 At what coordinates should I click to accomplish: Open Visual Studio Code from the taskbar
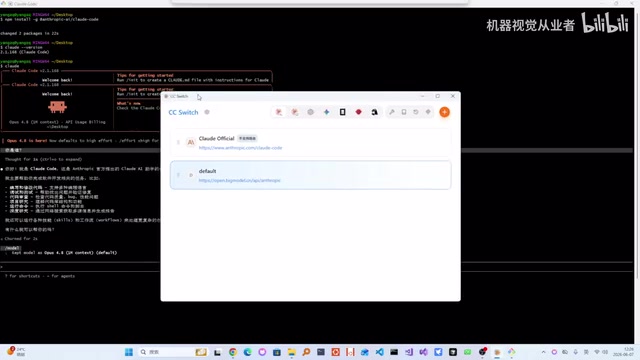tap(380, 352)
